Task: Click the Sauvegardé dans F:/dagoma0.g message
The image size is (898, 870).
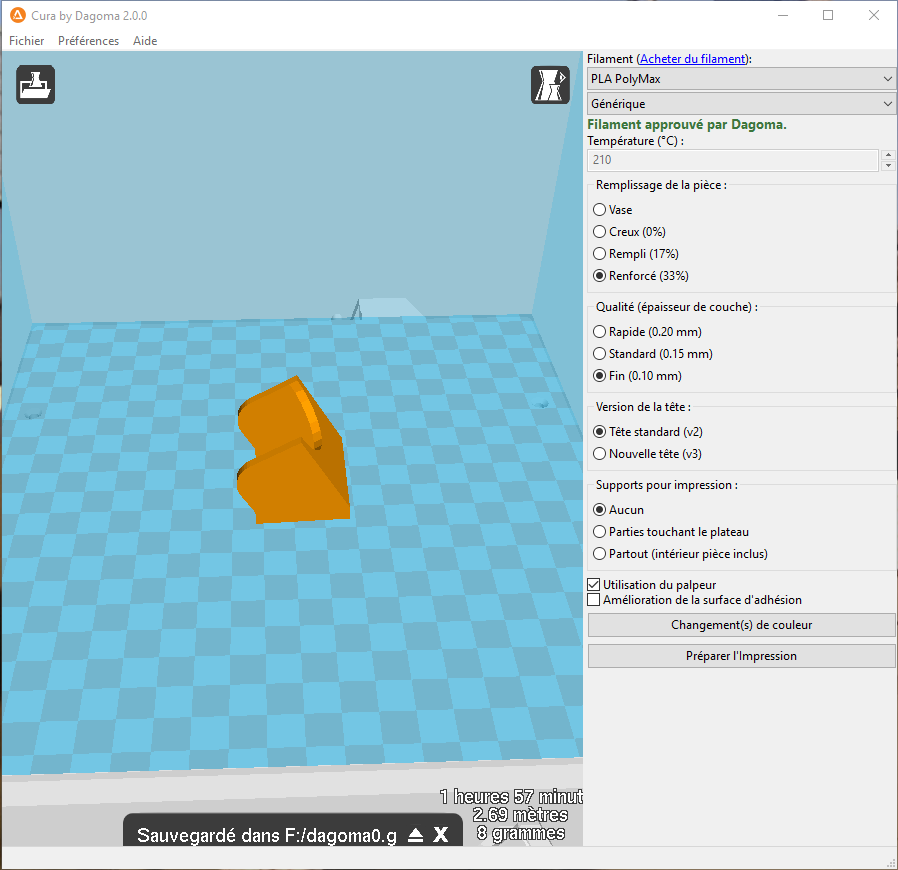Action: (266, 835)
